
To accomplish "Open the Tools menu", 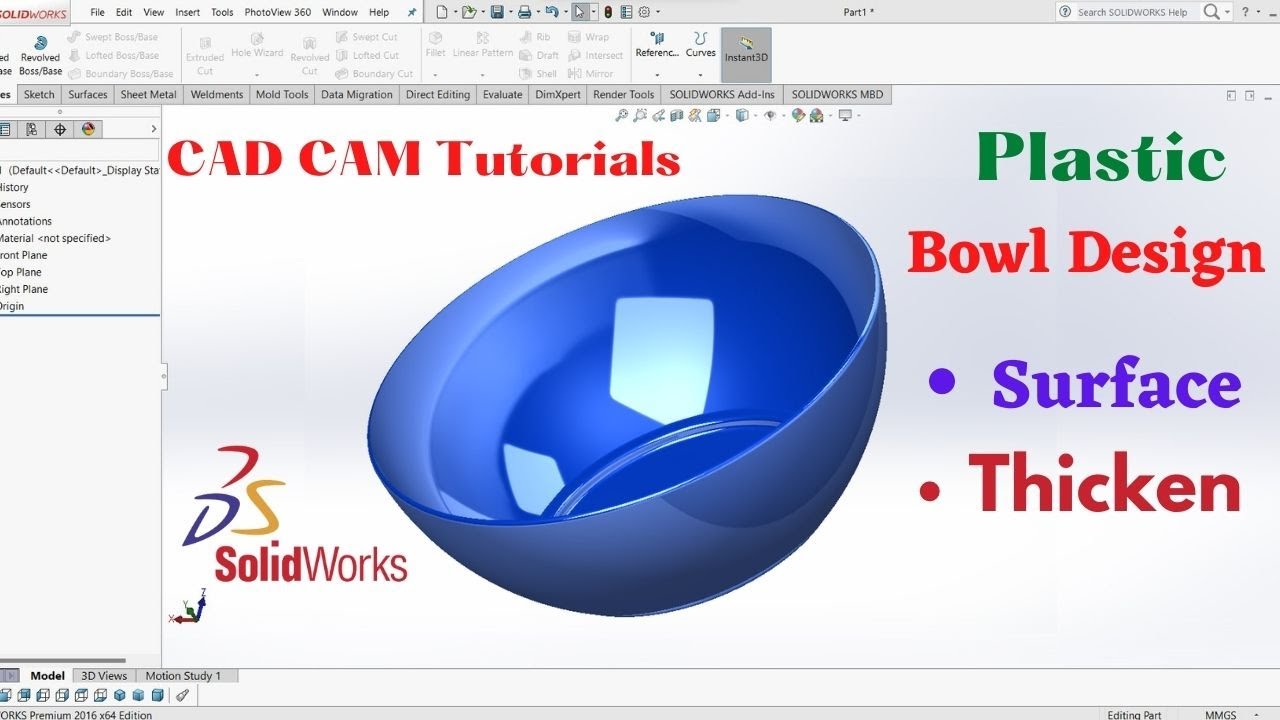I will [x=222, y=12].
